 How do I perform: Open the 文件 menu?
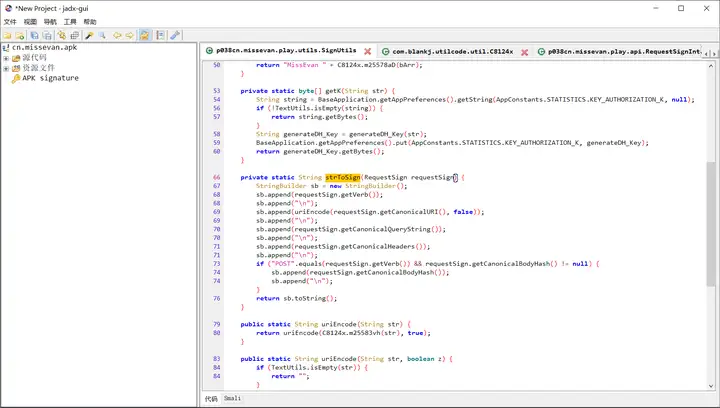point(10,22)
